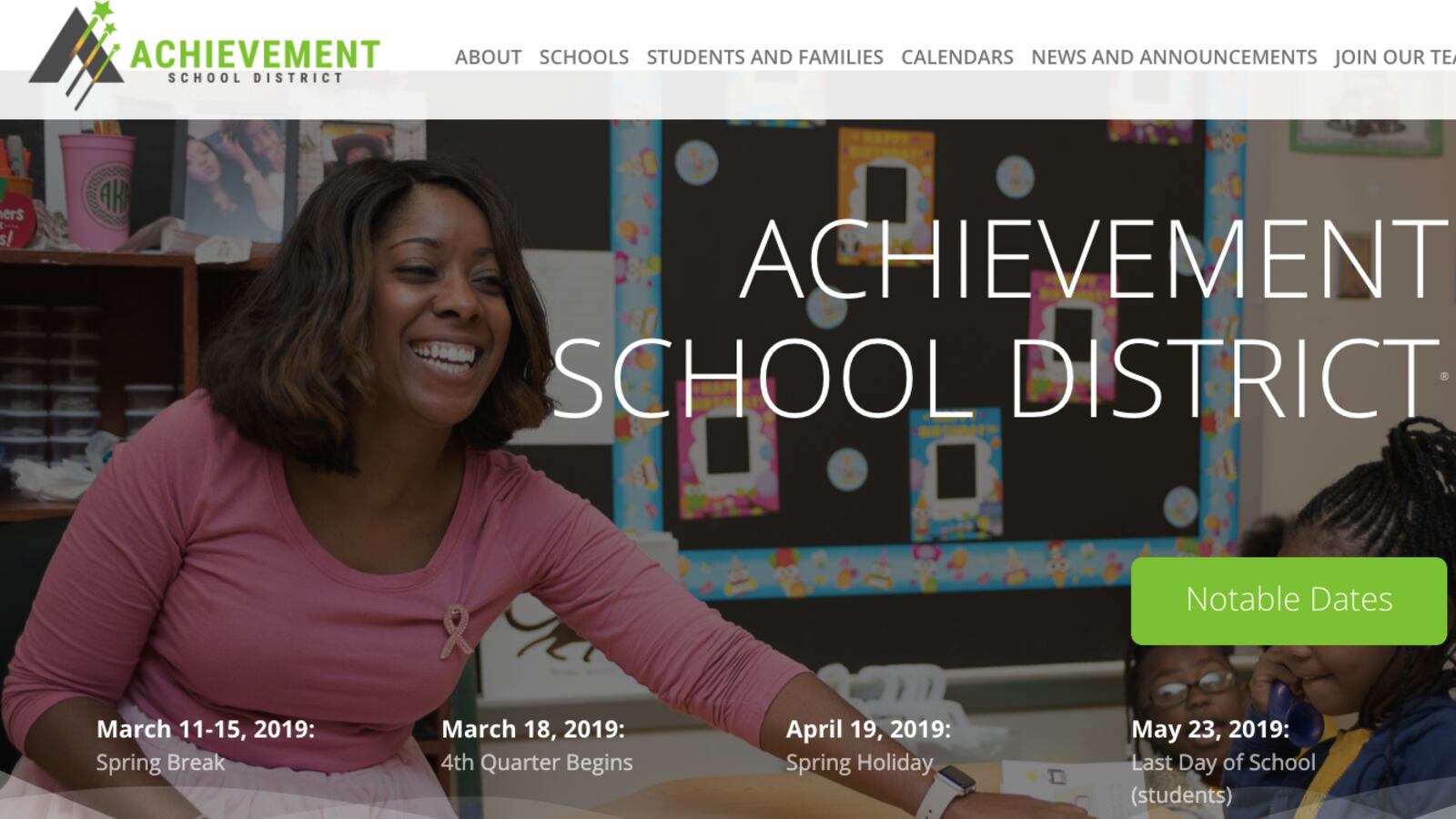
Task: Click the green Notable Dates button
Action: pyautogui.click(x=1289, y=601)
